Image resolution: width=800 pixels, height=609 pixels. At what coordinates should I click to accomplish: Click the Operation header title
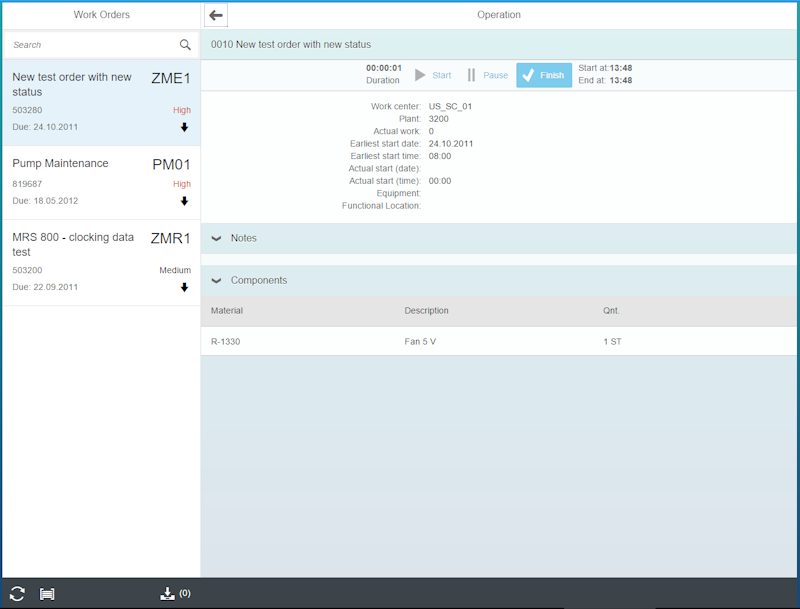click(x=499, y=15)
